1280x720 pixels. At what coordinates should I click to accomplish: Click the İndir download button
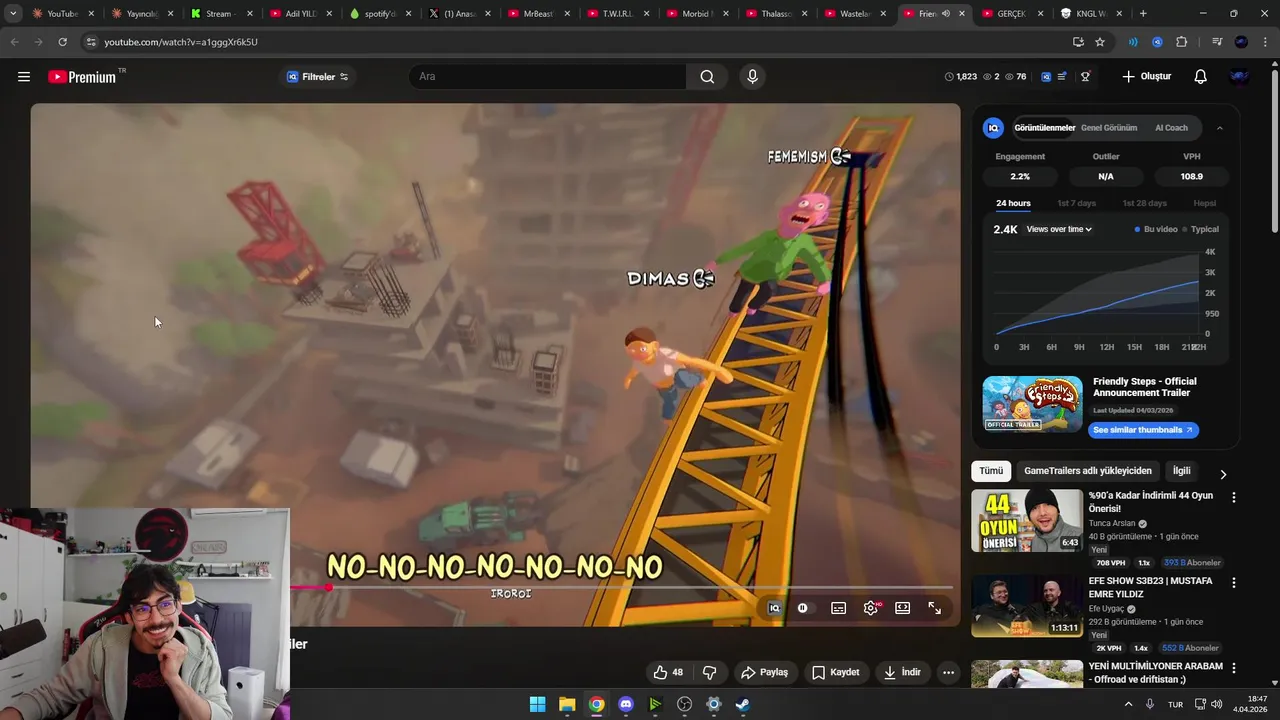[901, 672]
